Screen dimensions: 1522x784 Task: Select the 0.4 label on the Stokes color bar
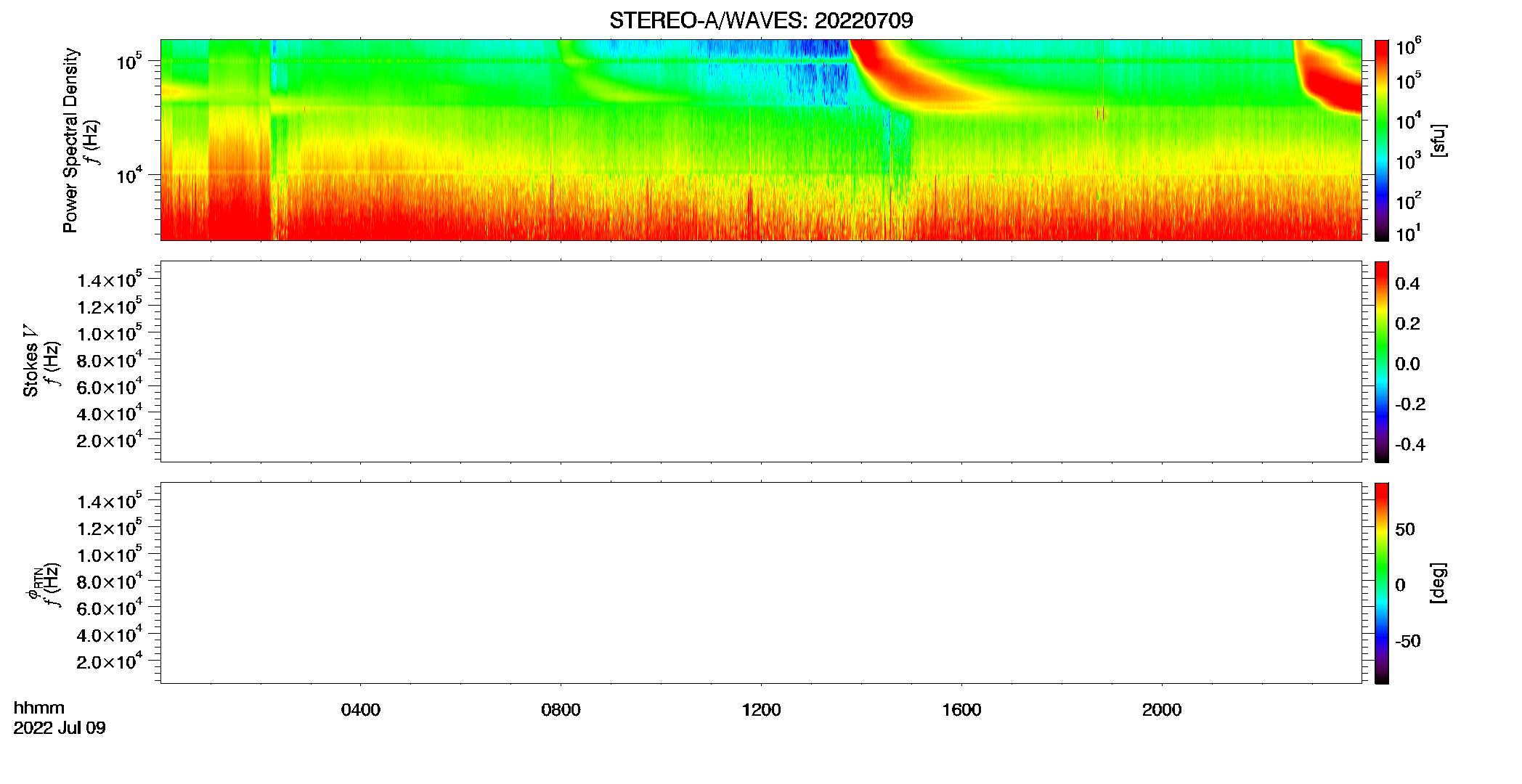click(x=1407, y=284)
